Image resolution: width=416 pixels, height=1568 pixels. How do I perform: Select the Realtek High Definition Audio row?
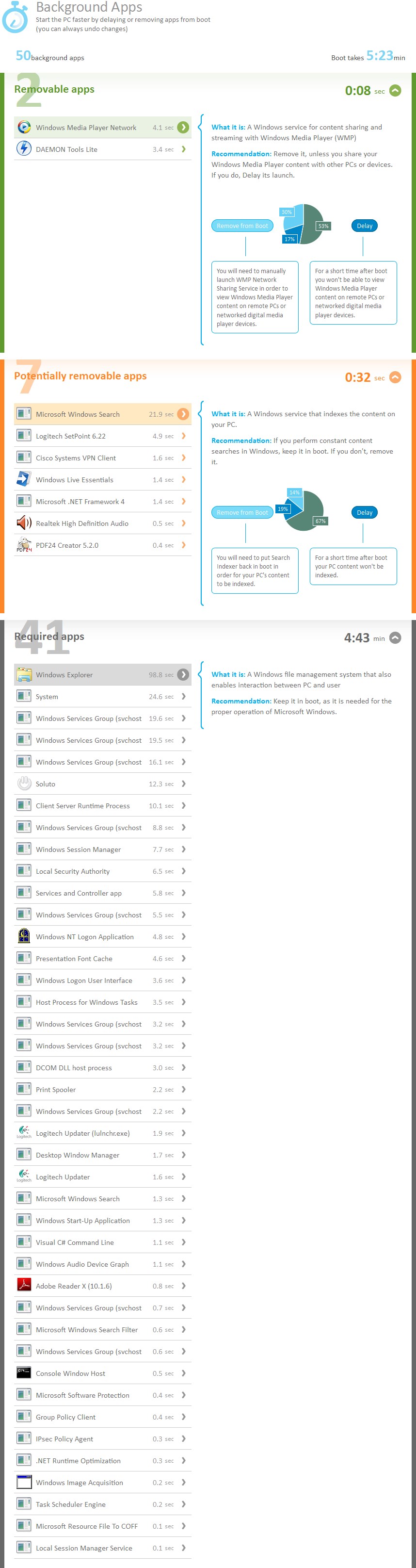[x=102, y=523]
